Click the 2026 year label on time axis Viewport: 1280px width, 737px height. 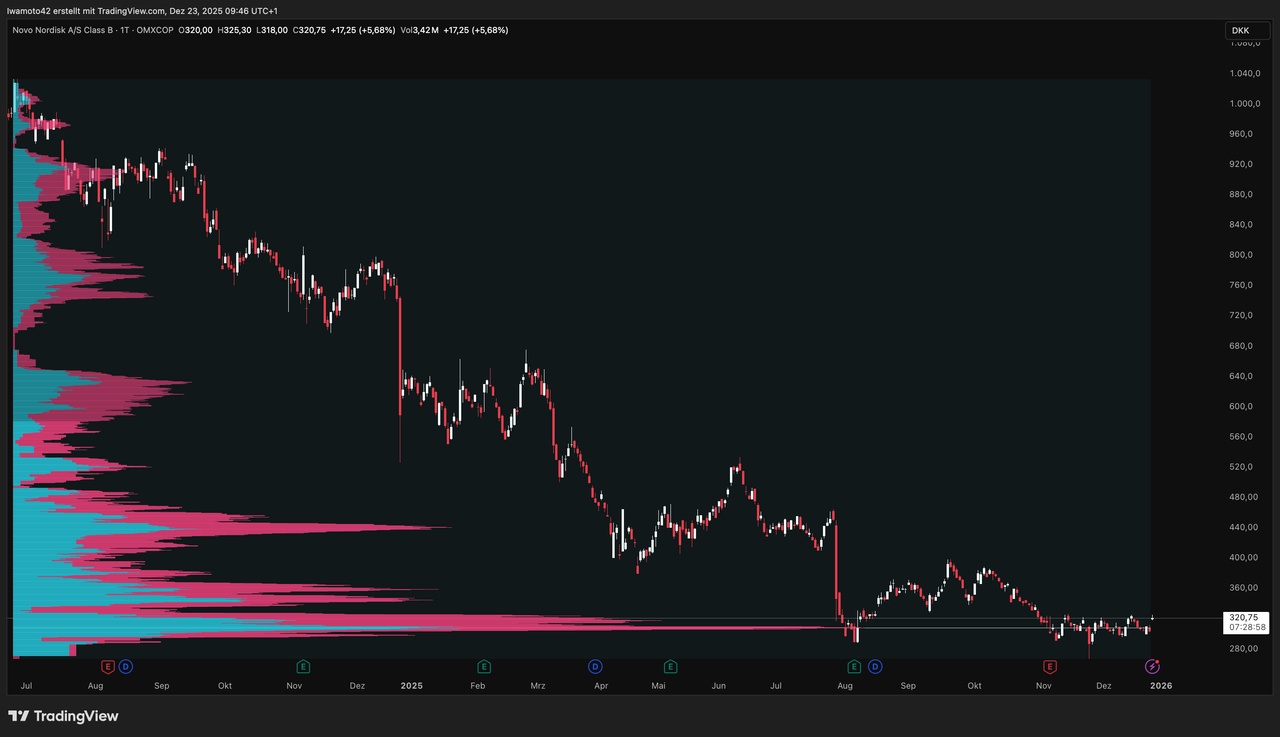(1161, 686)
